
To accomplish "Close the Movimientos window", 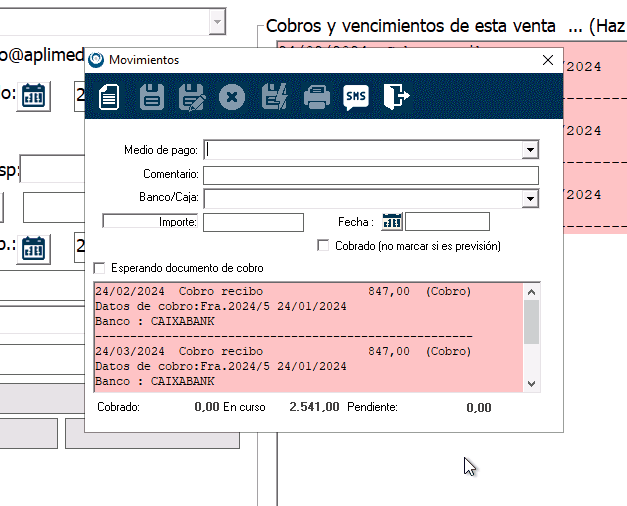I will point(547,60).
